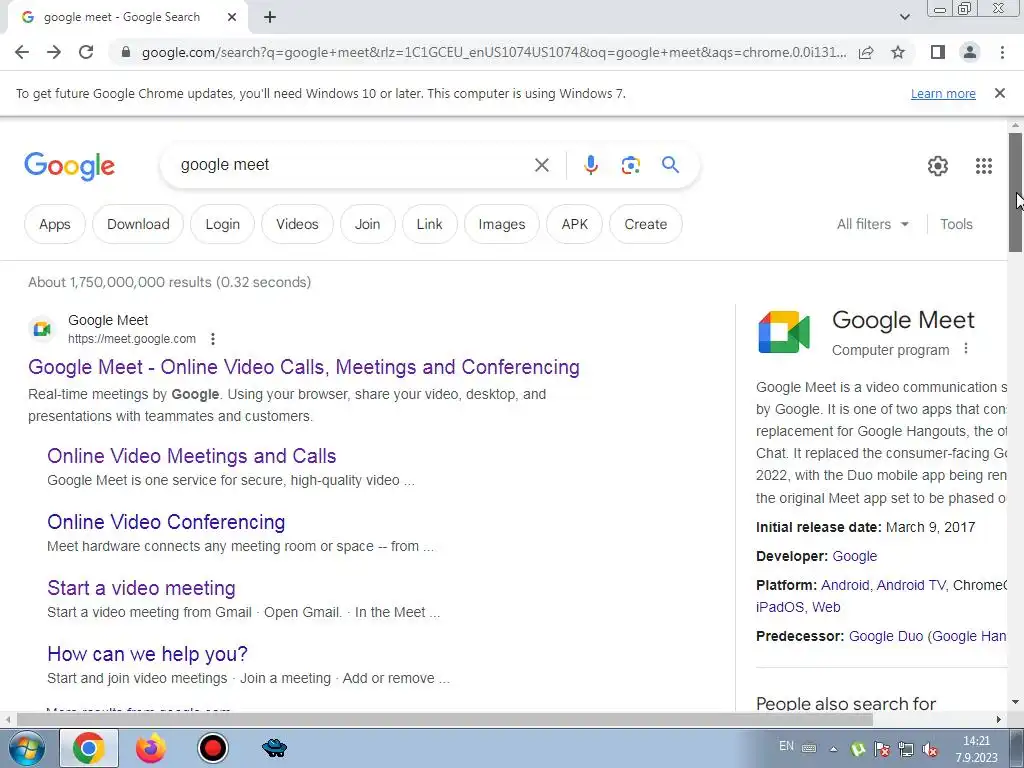Click the Google Meet logo in the knowledge panel
The height and width of the screenshot is (768, 1024).
tap(784, 332)
